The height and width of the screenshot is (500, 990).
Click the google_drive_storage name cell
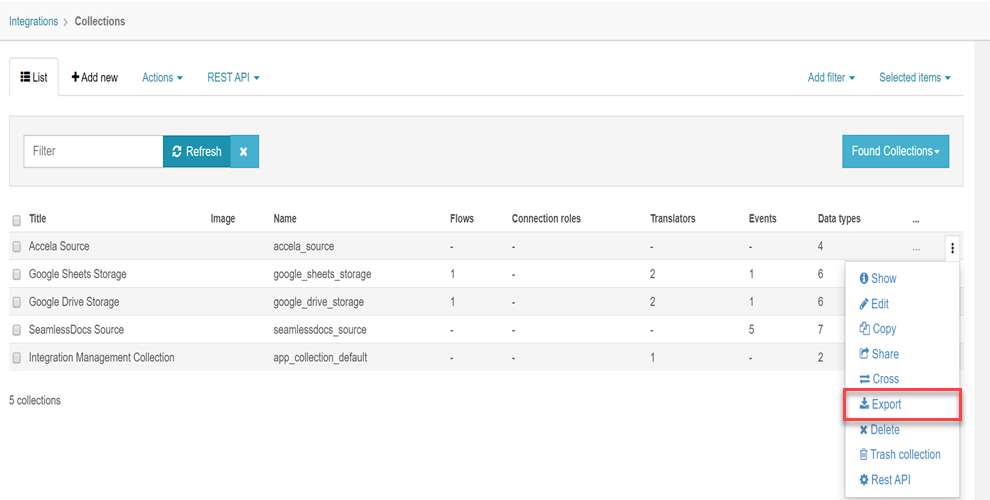[318, 302]
